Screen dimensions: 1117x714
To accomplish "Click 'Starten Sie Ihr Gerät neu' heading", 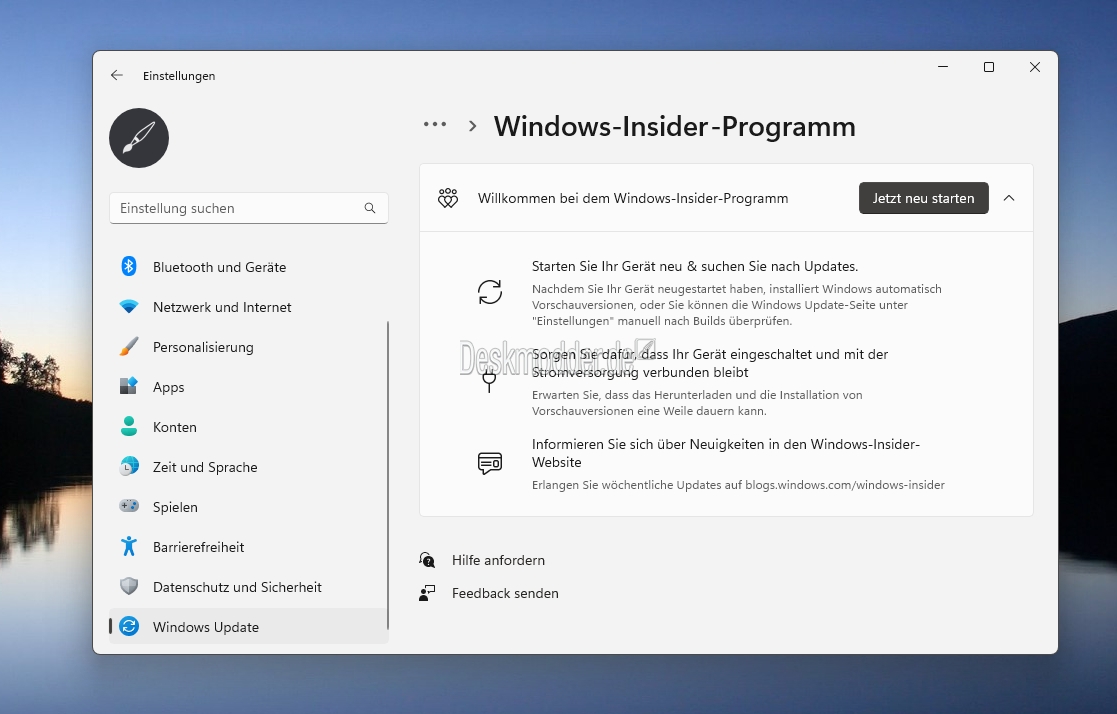I will pos(695,266).
